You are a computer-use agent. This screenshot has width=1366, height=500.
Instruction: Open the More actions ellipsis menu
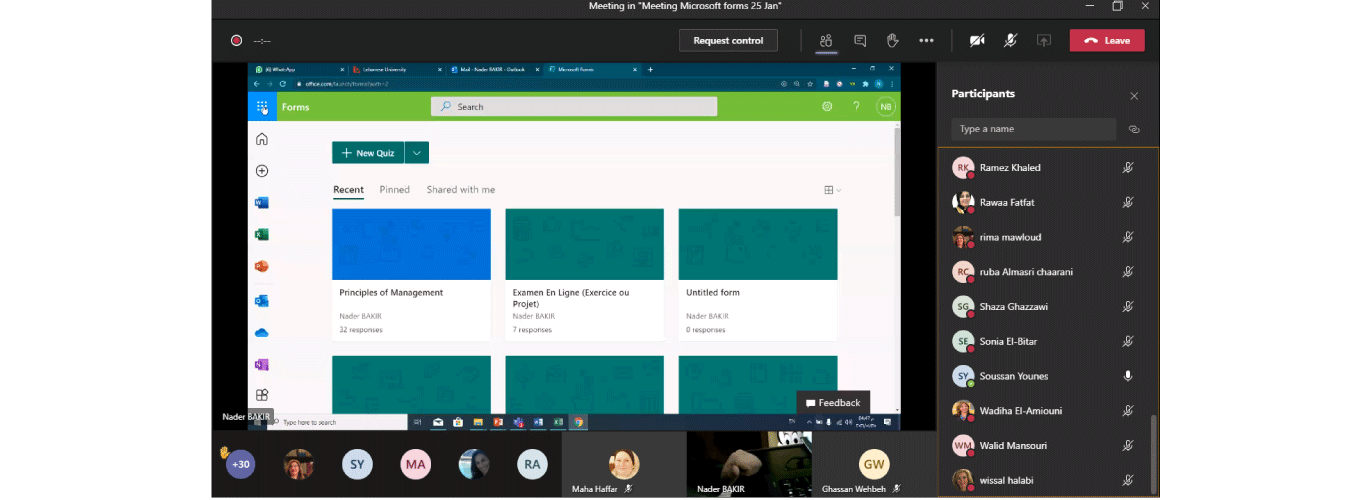click(x=926, y=41)
